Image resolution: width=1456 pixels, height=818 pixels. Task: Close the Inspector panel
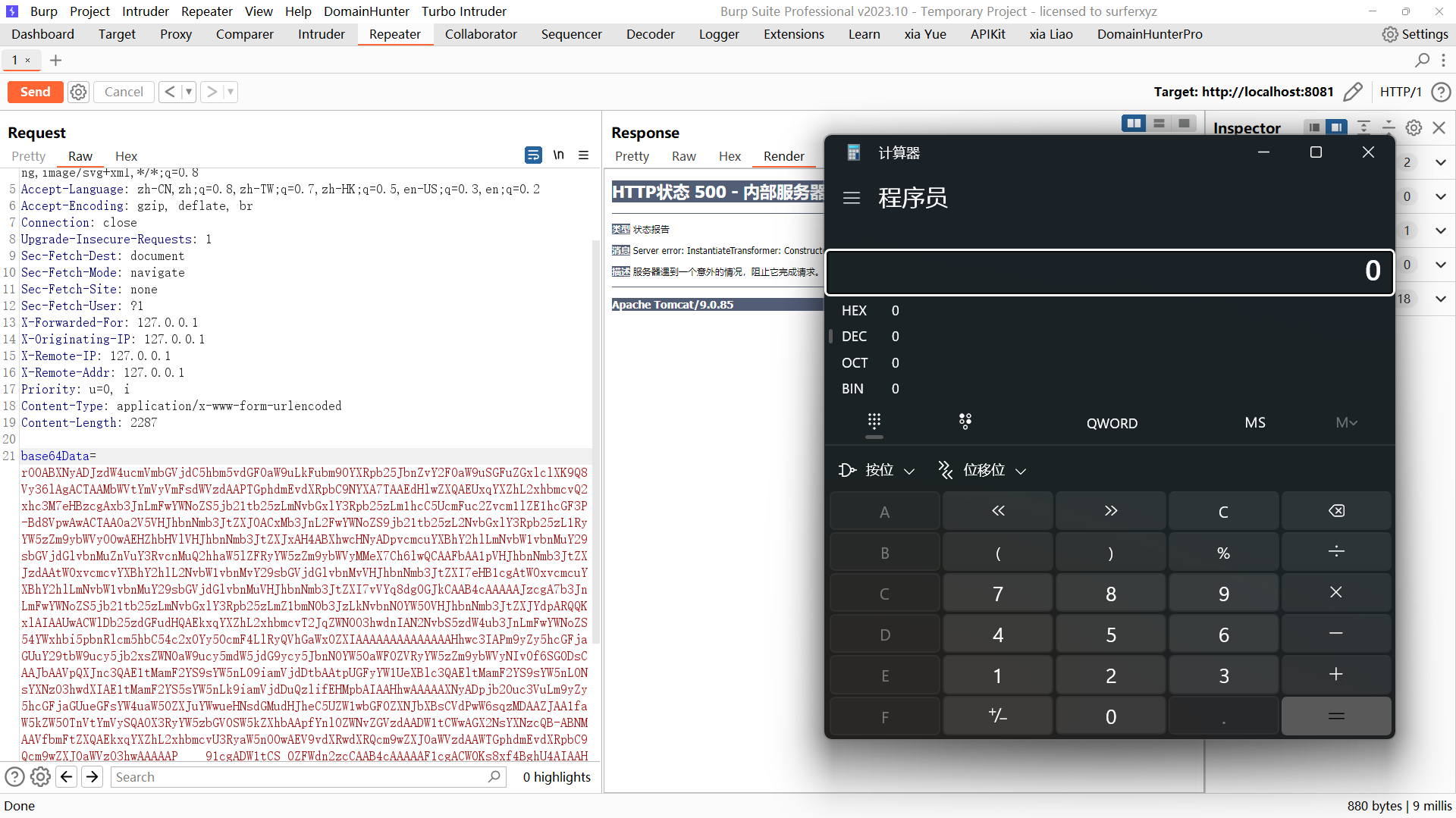[1439, 127]
